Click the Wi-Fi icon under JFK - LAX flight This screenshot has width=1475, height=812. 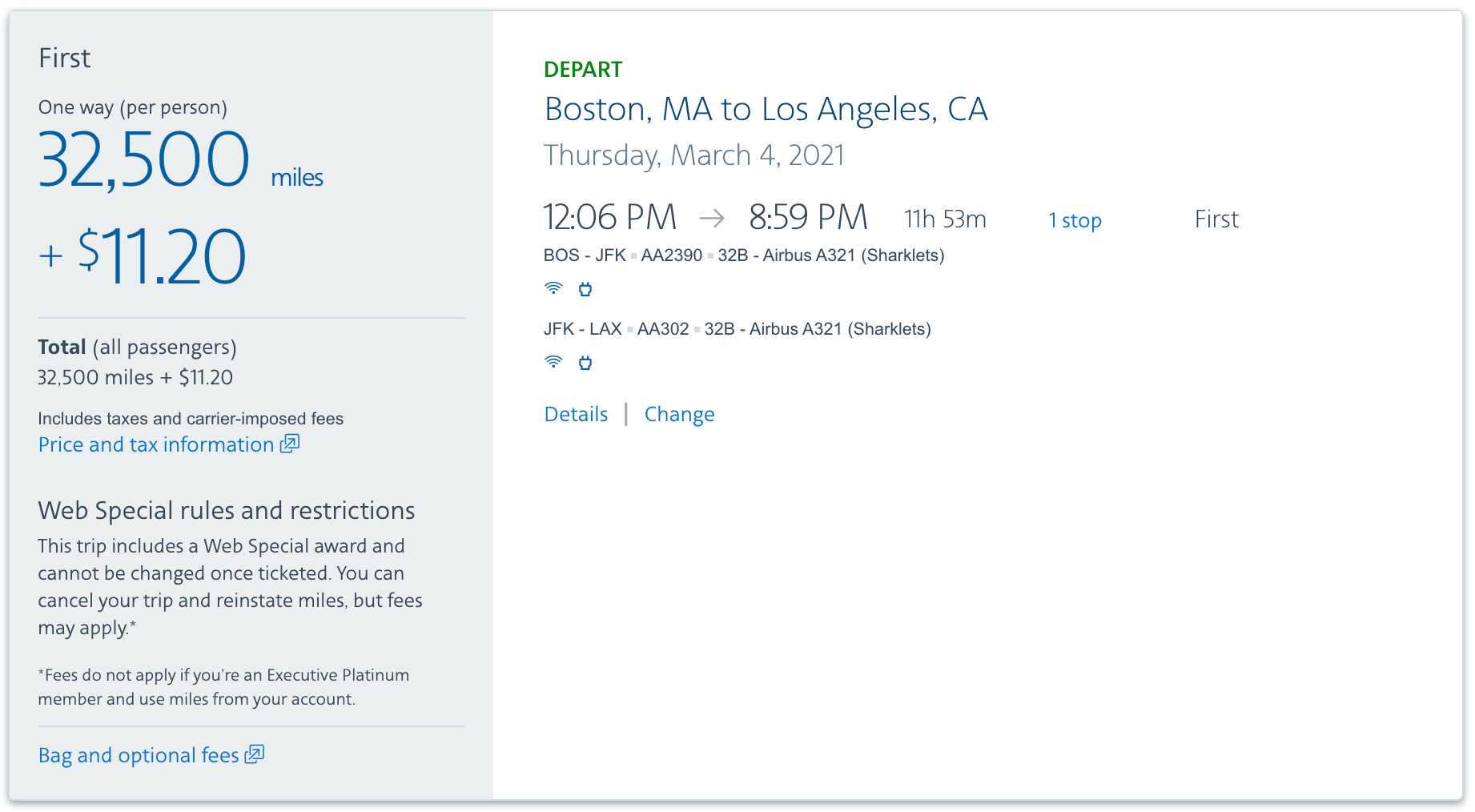pos(553,362)
